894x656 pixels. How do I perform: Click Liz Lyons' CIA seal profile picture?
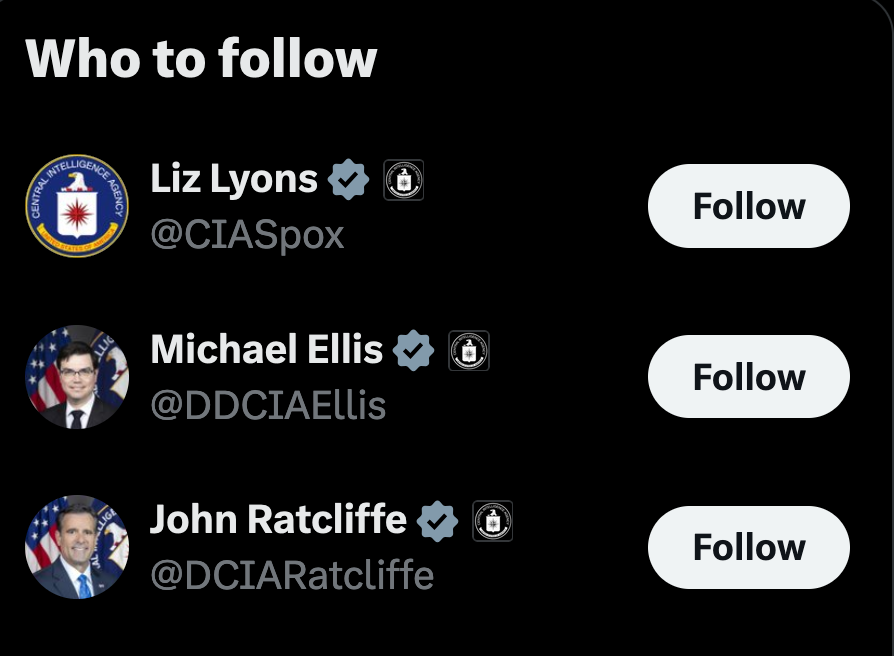[x=77, y=206]
